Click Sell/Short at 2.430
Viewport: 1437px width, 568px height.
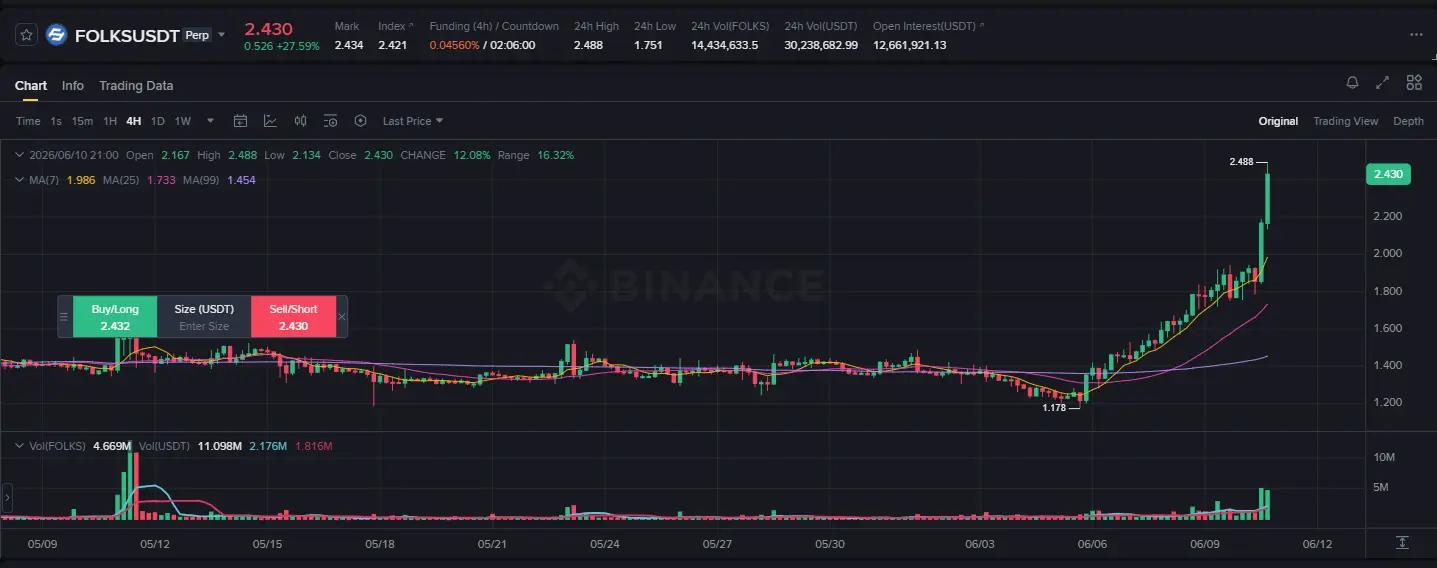click(293, 317)
